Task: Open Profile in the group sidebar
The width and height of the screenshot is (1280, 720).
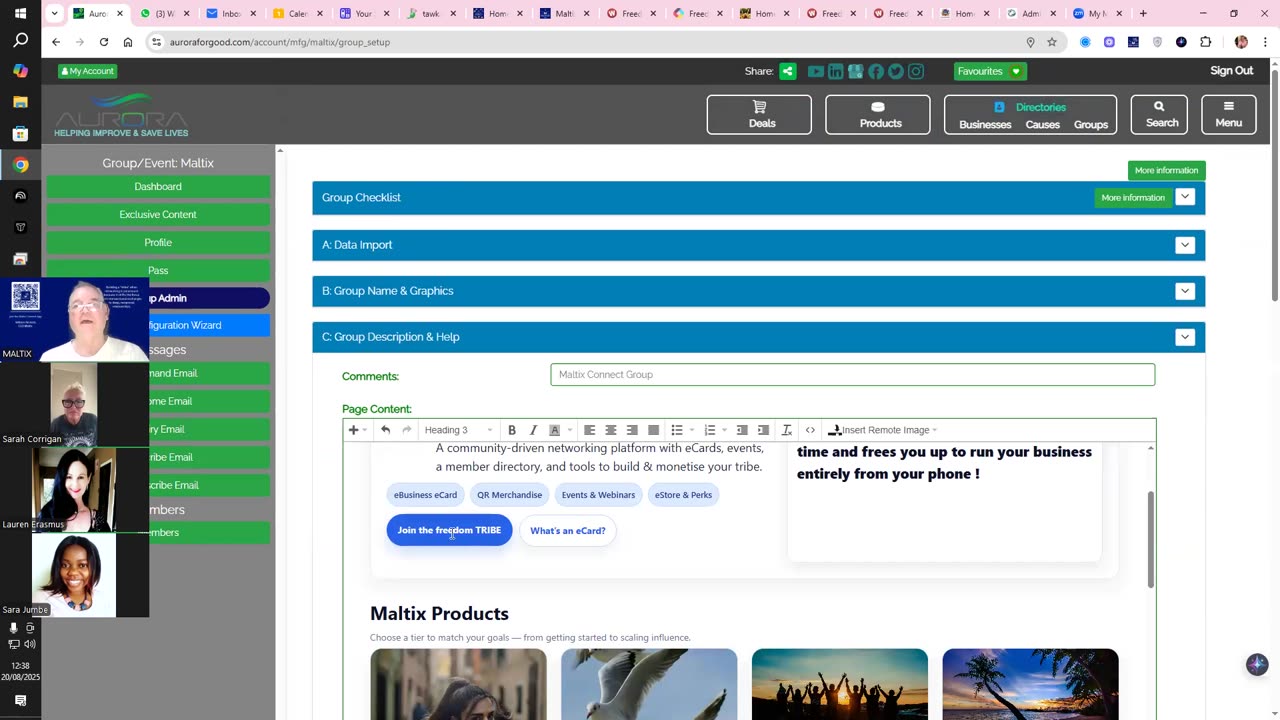Action: (x=158, y=243)
